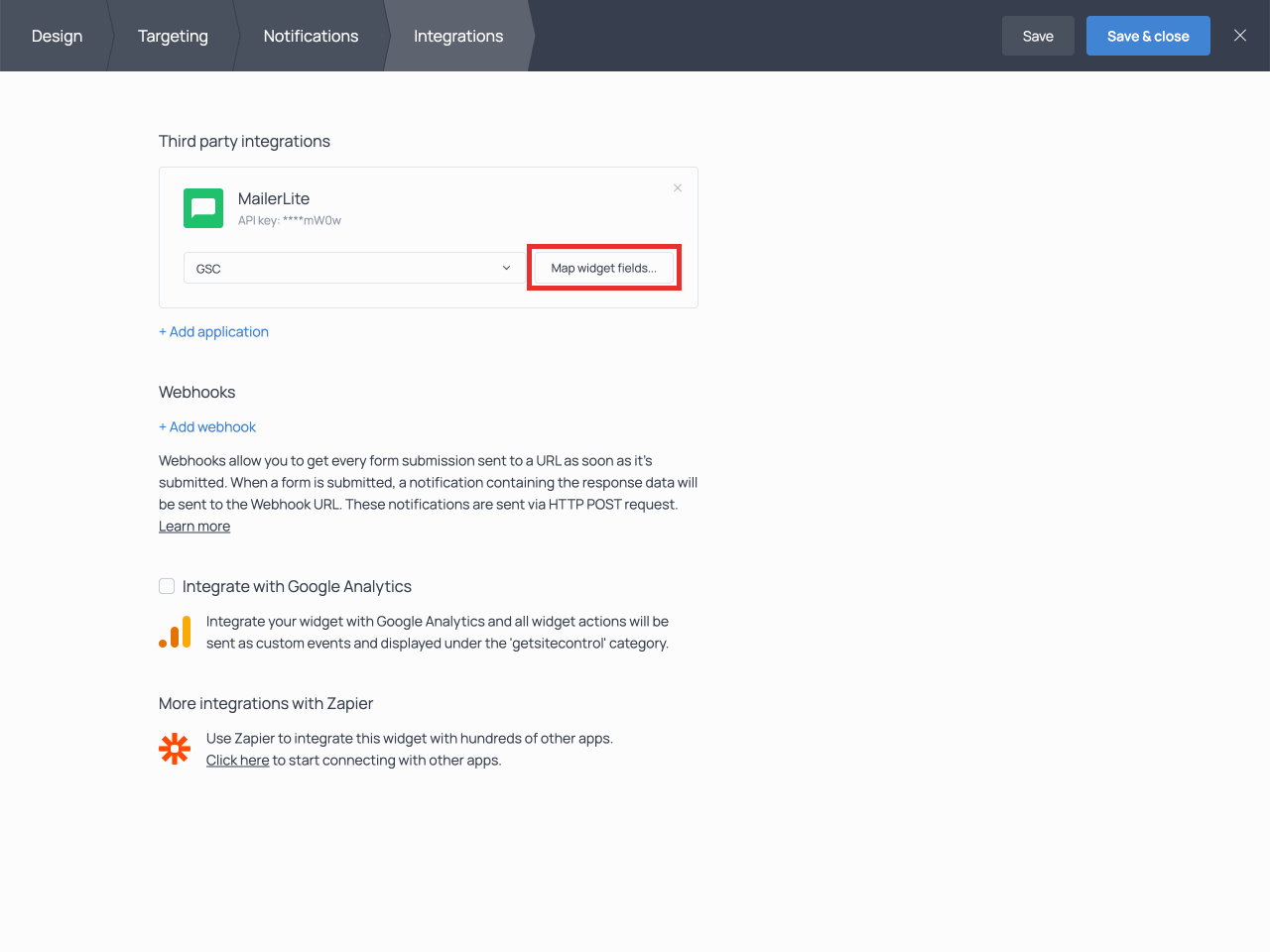This screenshot has height=952, width=1270.
Task: Click the Save button
Action: coord(1038,36)
